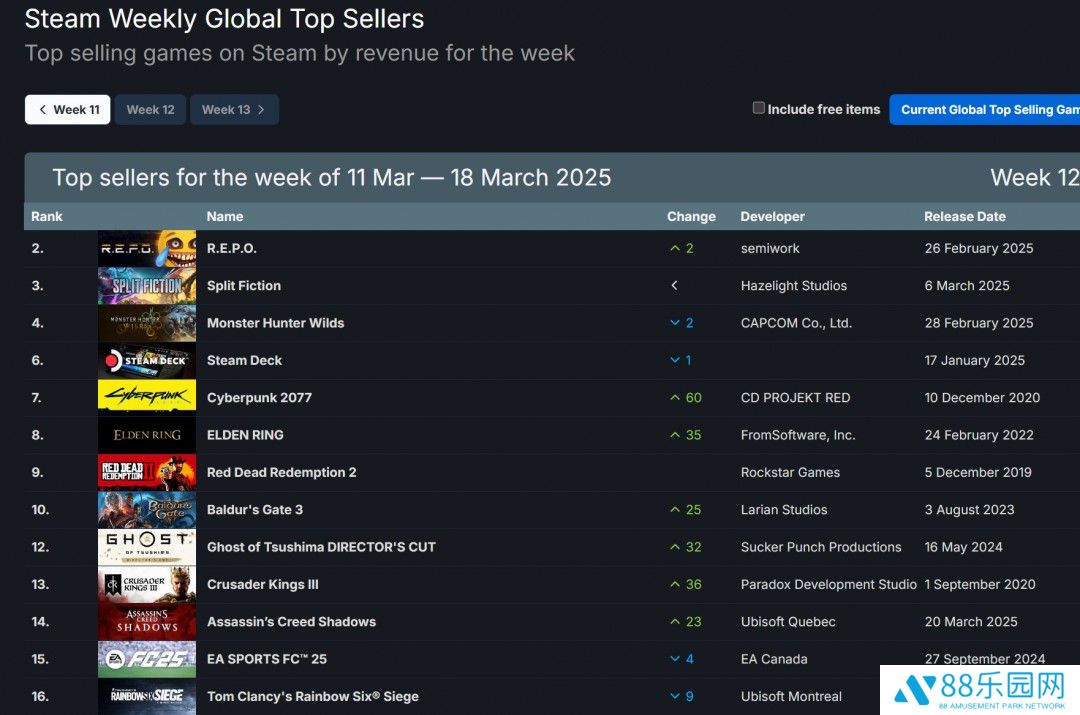The height and width of the screenshot is (715, 1080).
Task: Select the CD PROJEKT RED developer cell
Action: tap(796, 397)
